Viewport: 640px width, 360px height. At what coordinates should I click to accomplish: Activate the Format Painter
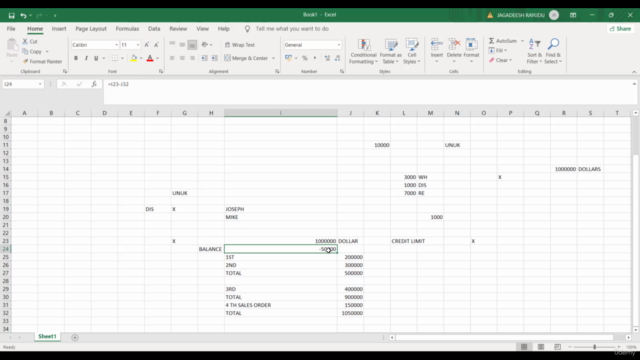pyautogui.click(x=42, y=61)
